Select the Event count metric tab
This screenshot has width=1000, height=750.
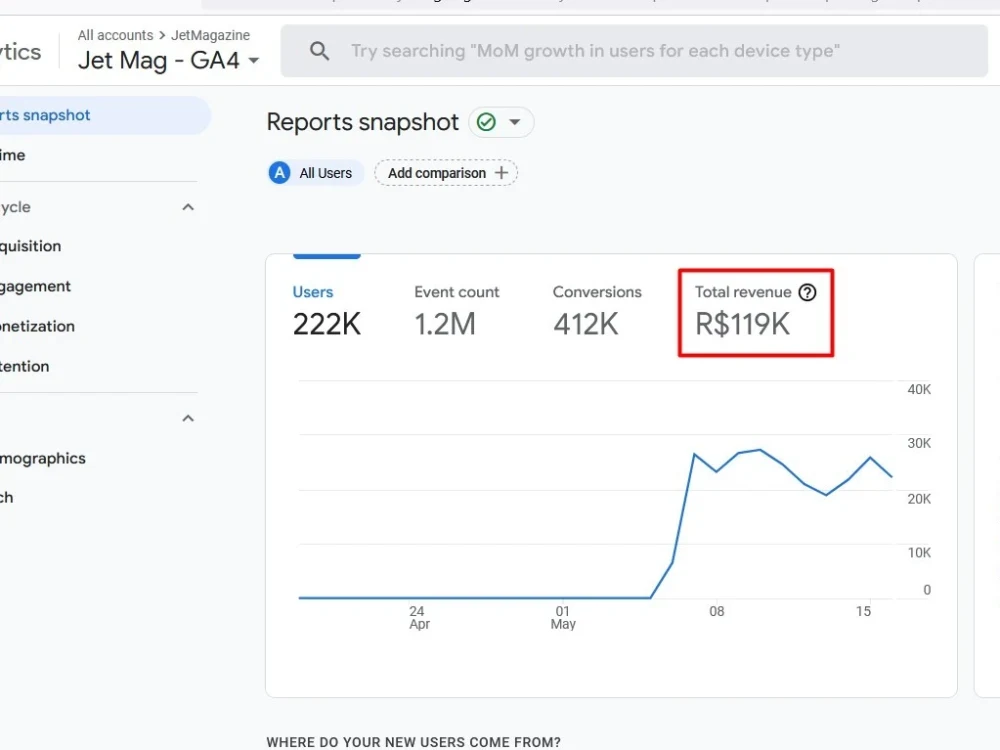tap(457, 312)
